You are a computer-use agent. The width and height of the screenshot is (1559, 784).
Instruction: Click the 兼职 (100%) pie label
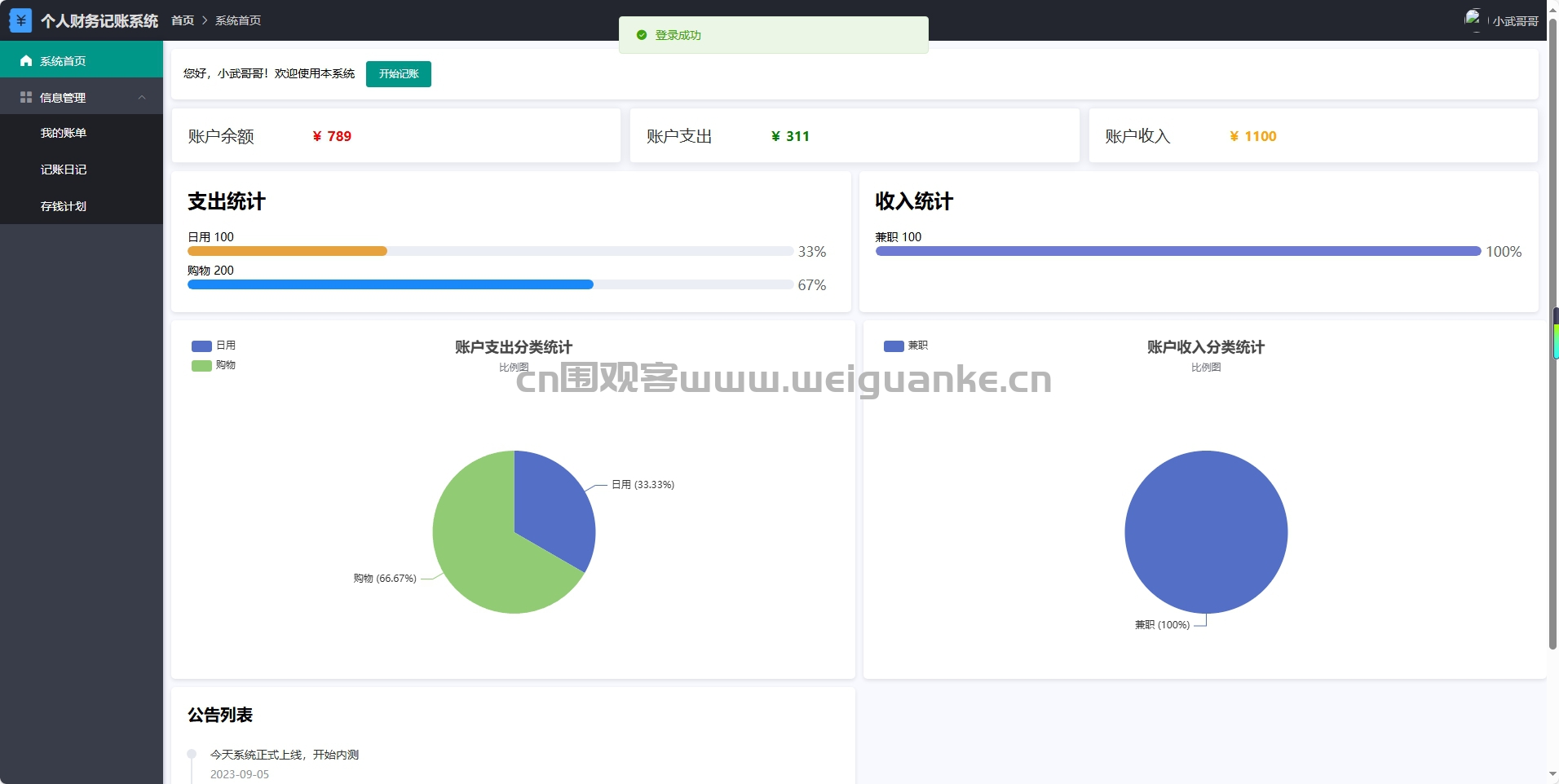tap(1163, 624)
